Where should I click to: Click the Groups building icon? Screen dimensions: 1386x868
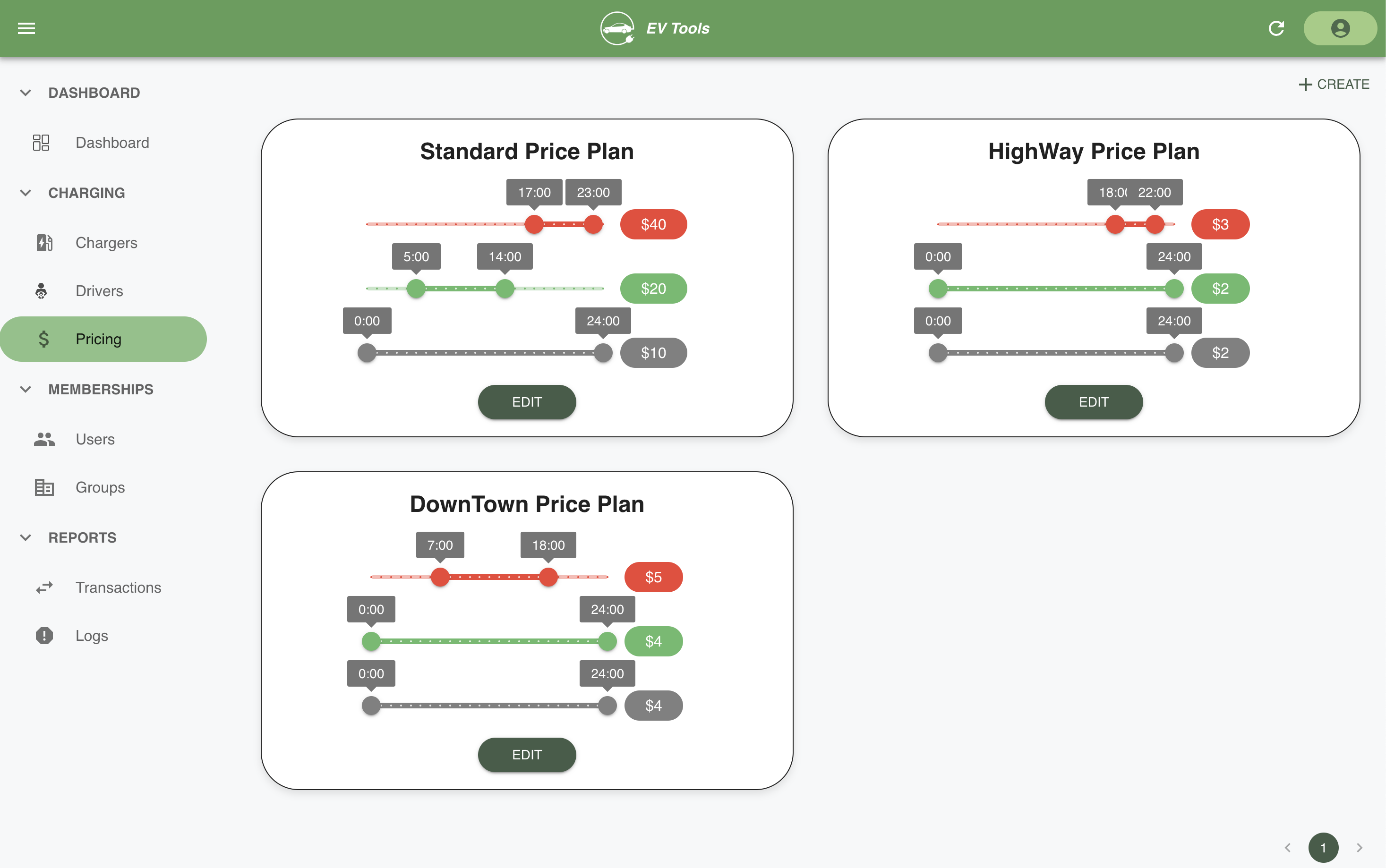[43, 487]
